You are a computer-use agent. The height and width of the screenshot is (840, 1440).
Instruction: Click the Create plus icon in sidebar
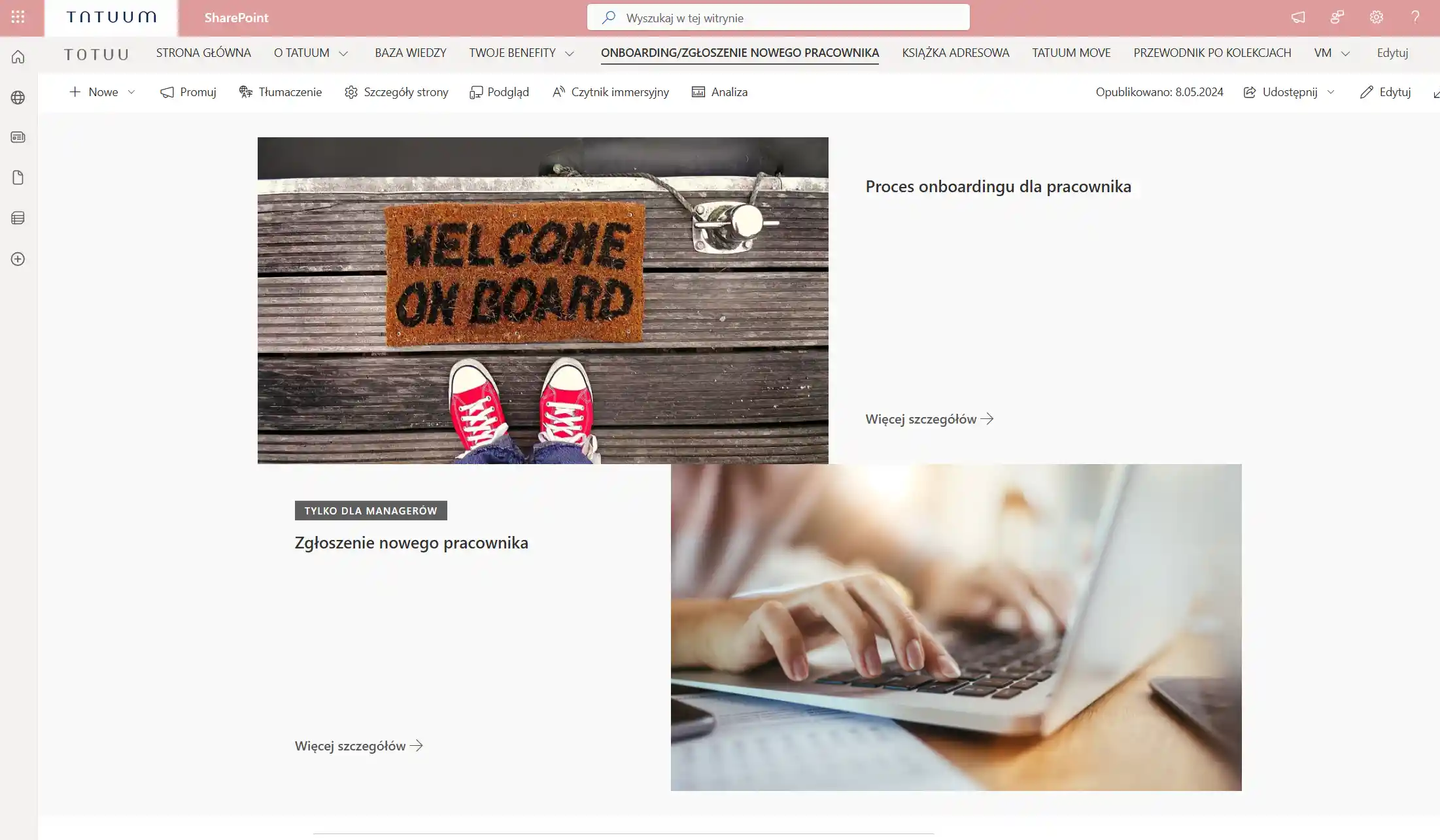tap(18, 259)
